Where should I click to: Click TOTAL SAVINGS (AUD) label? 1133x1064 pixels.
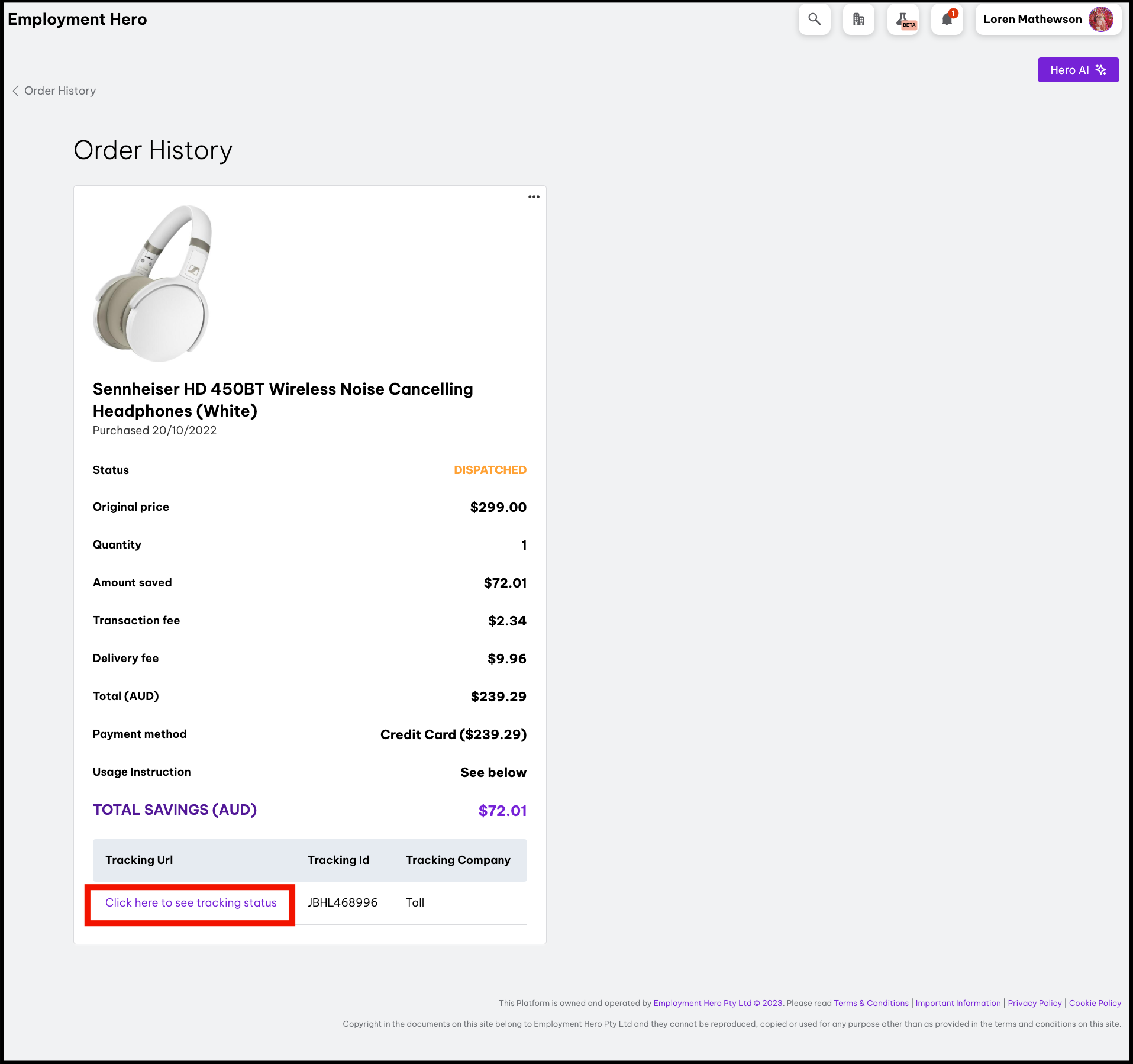click(175, 810)
